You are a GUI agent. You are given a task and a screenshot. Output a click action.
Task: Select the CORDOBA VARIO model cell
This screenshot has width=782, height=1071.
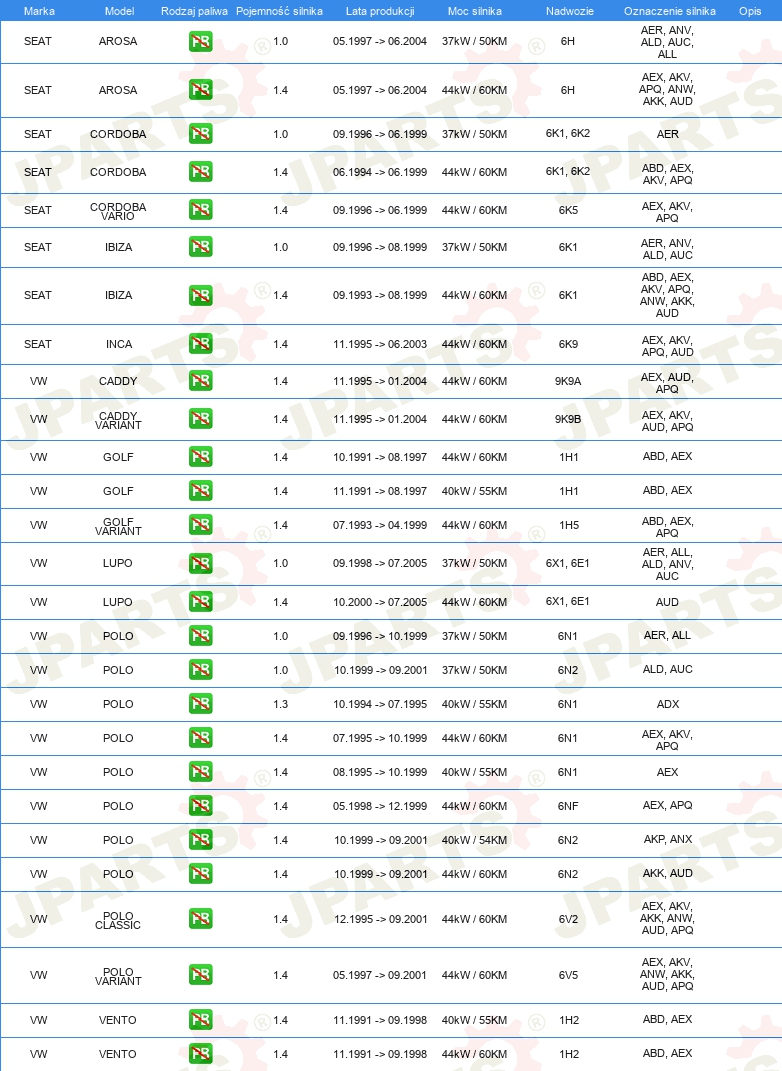[x=118, y=211]
